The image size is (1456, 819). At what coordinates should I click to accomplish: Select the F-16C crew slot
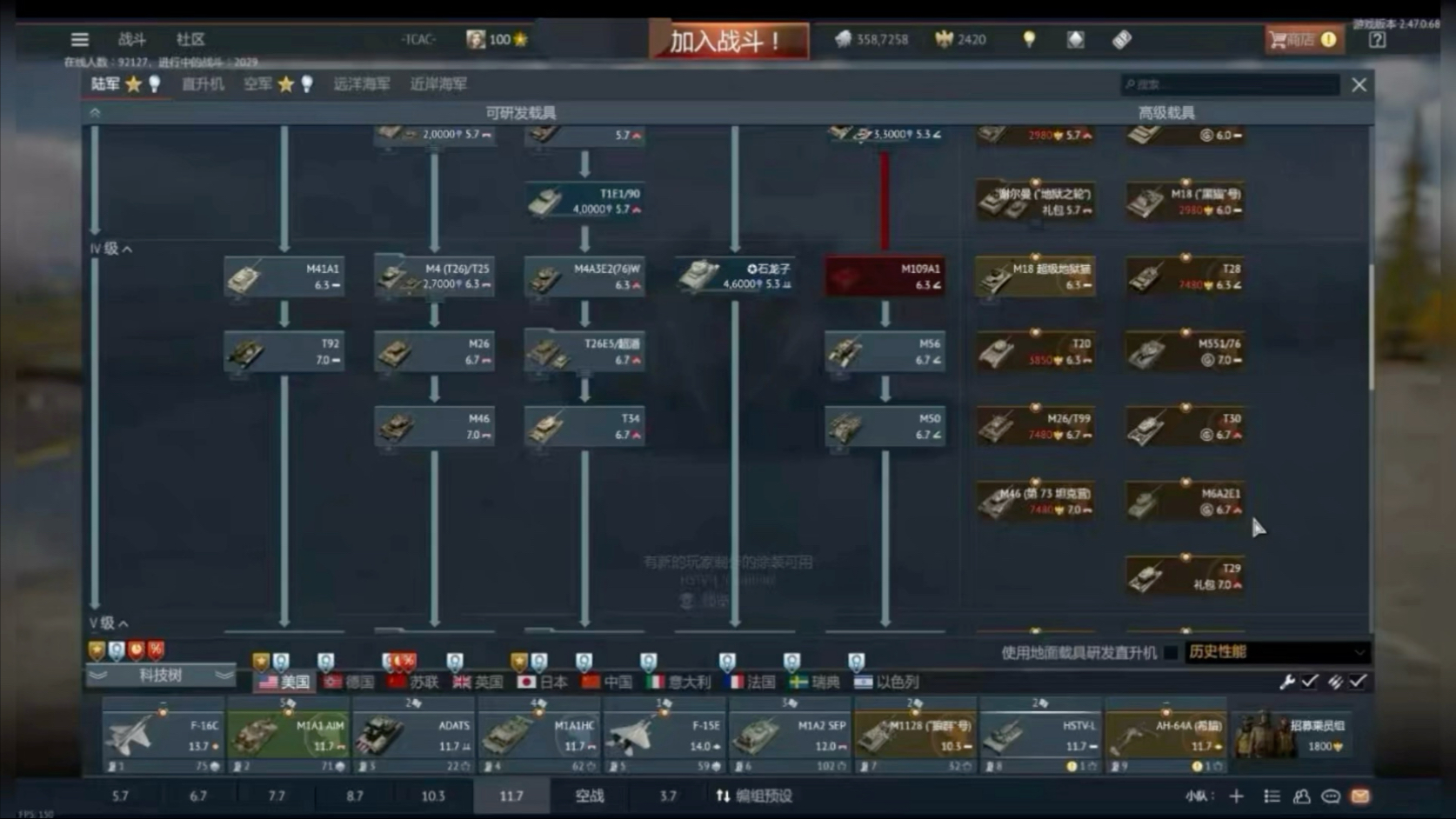163,736
